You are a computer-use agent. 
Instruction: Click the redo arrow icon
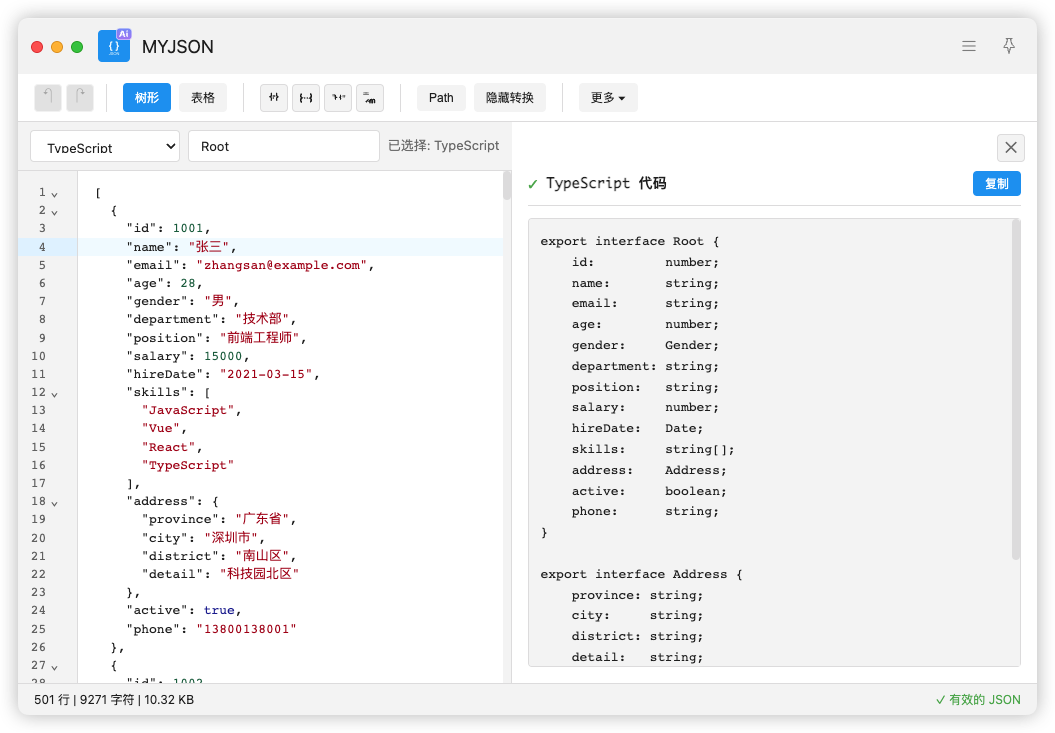tap(80, 97)
